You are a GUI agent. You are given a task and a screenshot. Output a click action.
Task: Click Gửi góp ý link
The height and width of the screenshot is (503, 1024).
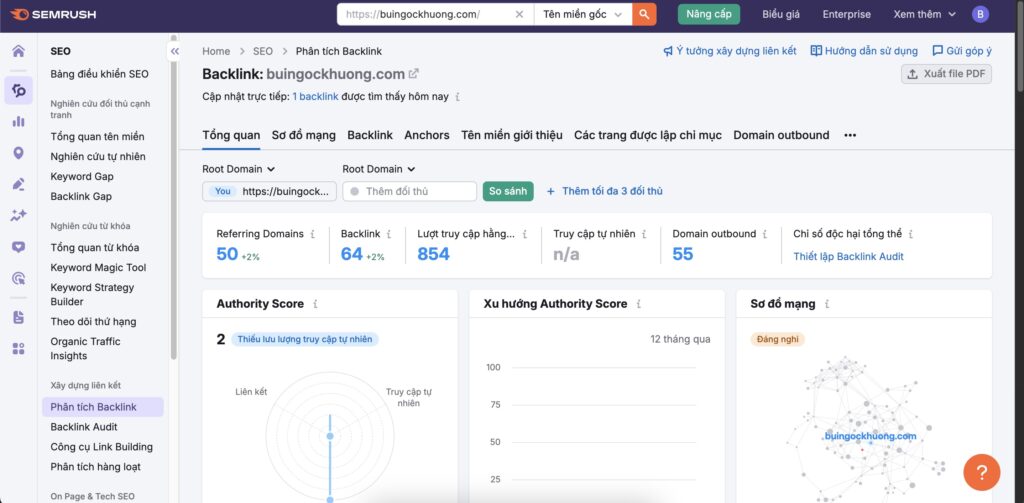962,51
